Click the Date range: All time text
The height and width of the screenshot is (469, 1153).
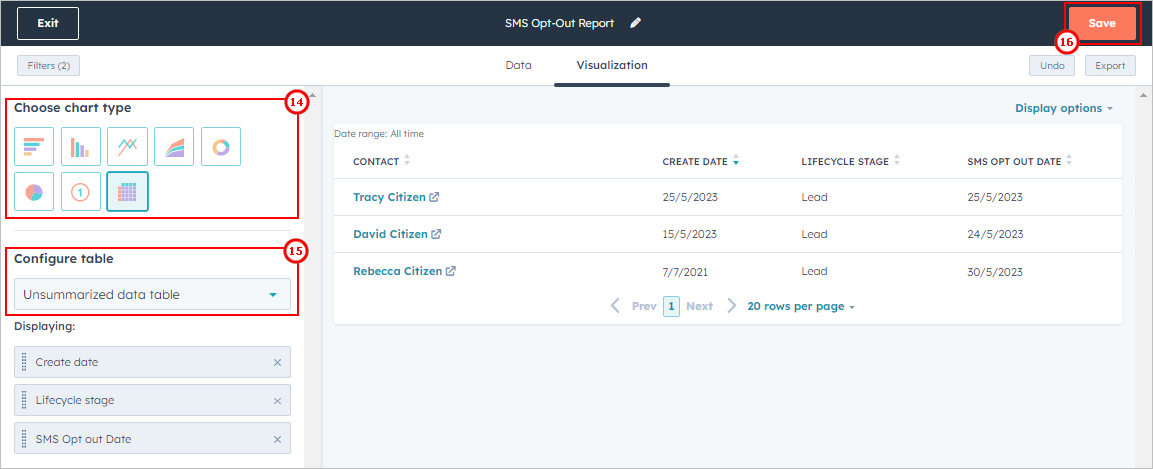[379, 134]
